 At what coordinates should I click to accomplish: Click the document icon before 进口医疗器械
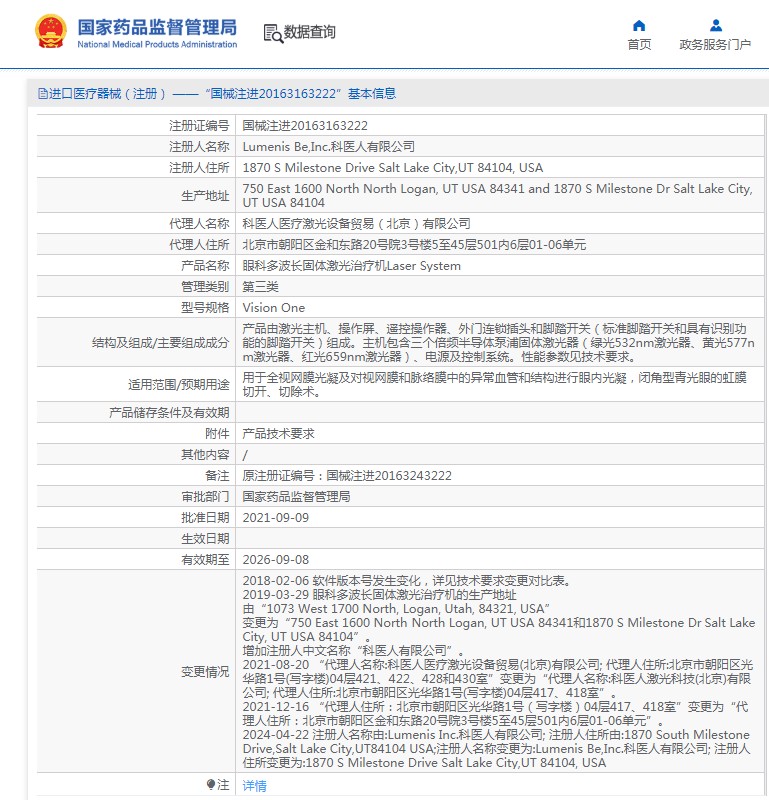coord(42,93)
